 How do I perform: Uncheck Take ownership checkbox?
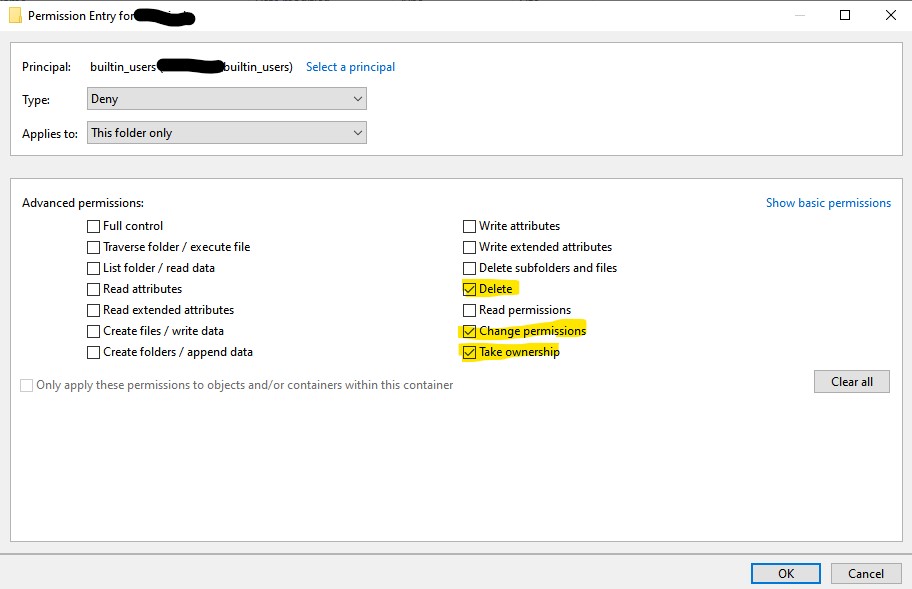pos(469,352)
